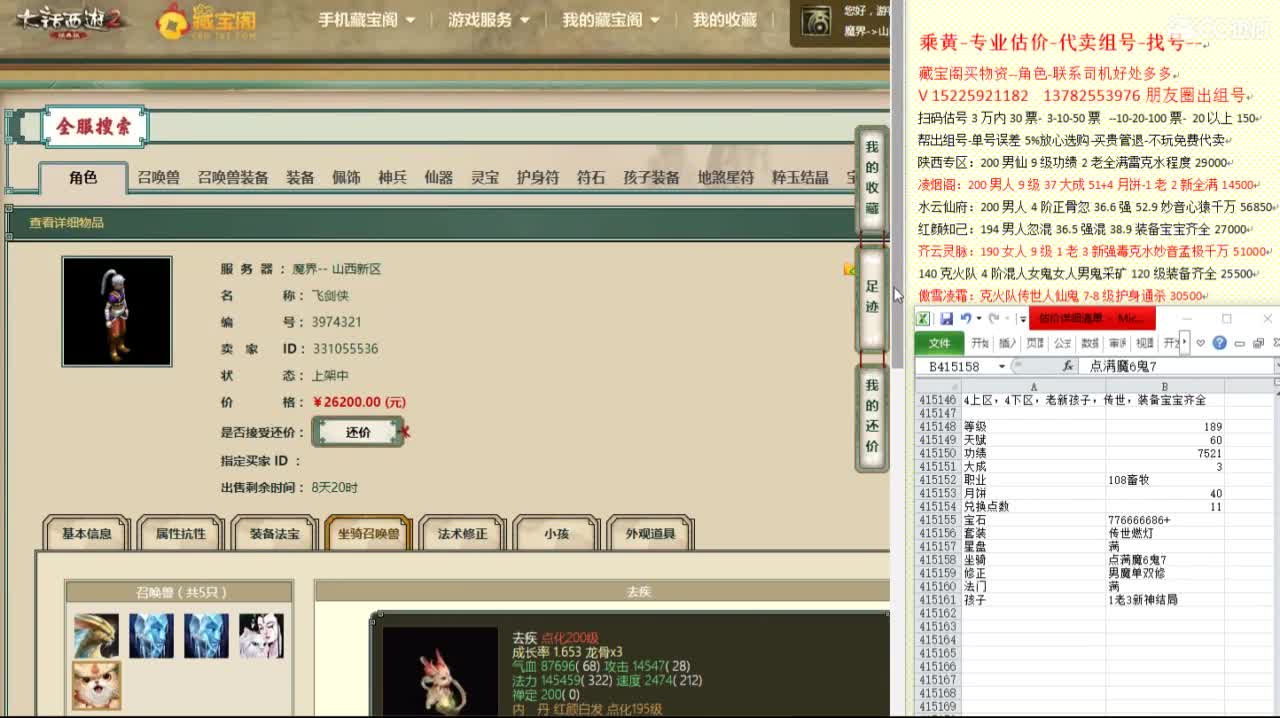Viewport: 1280px width, 718px height.
Task: Open the 游戏服务 dropdown menu
Action: click(488, 19)
